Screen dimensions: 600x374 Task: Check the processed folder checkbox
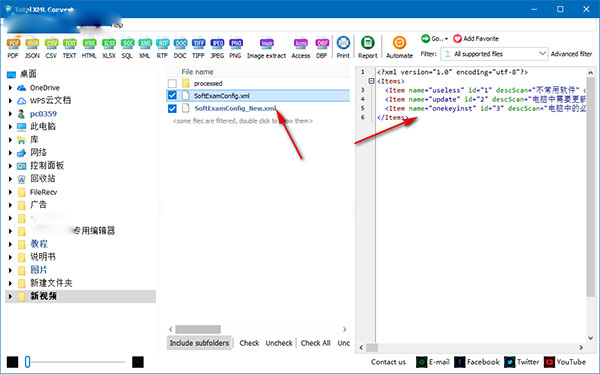(x=172, y=83)
